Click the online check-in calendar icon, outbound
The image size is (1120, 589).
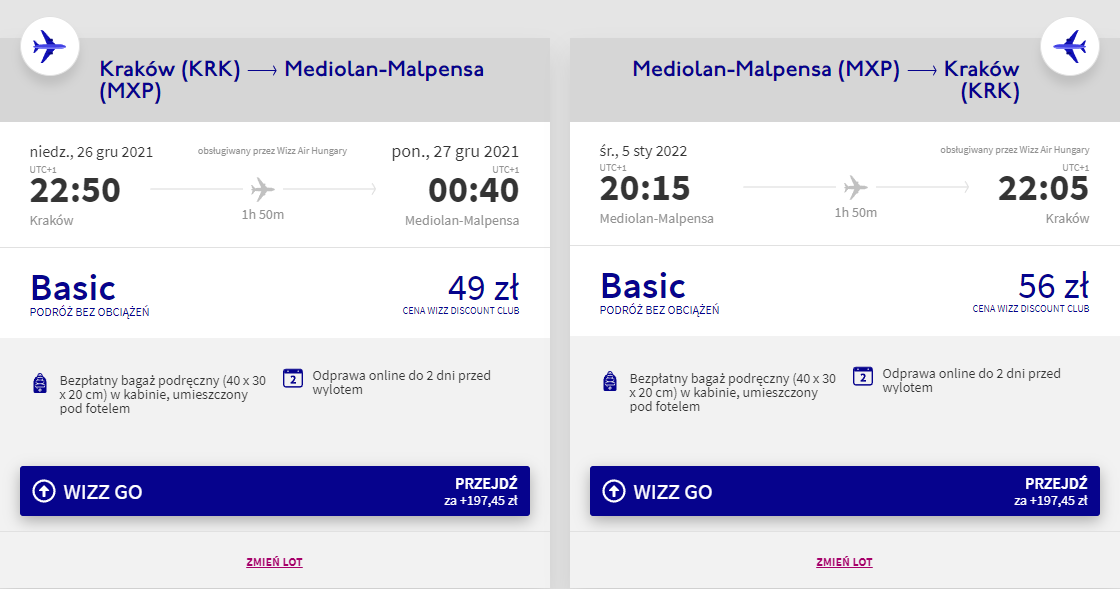pos(293,377)
